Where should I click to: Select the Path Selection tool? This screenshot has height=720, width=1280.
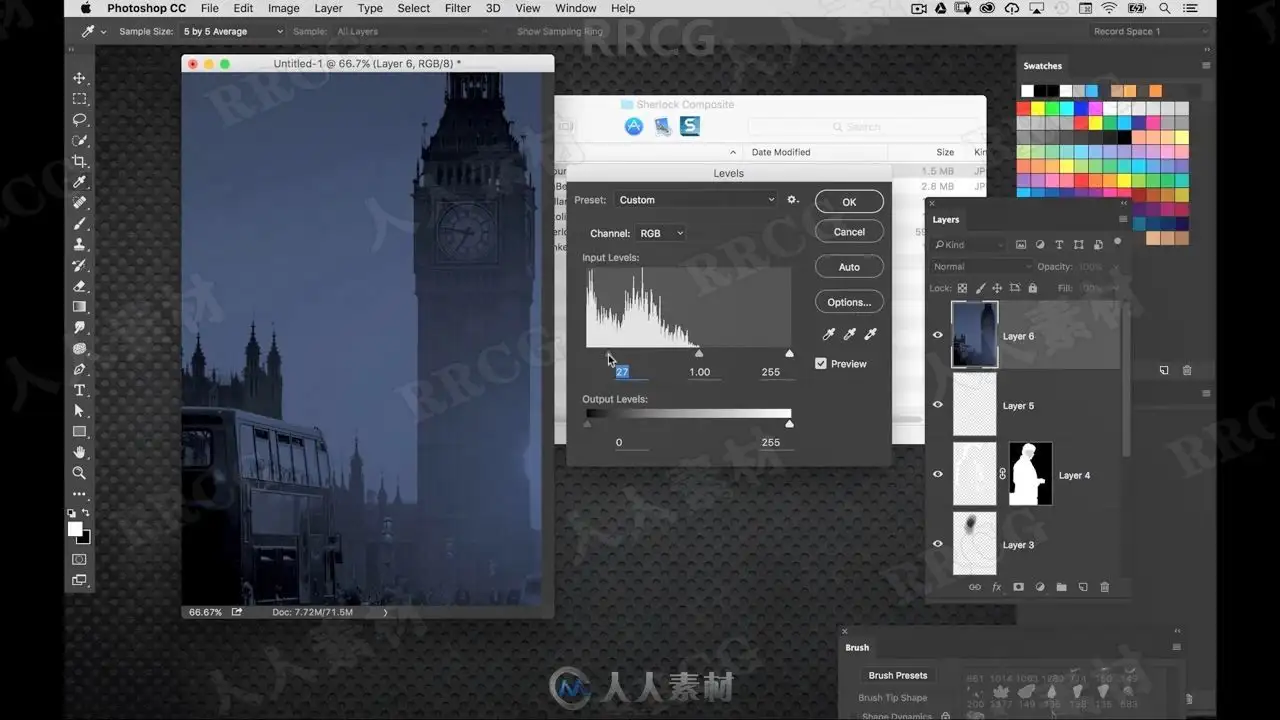pyautogui.click(x=79, y=411)
